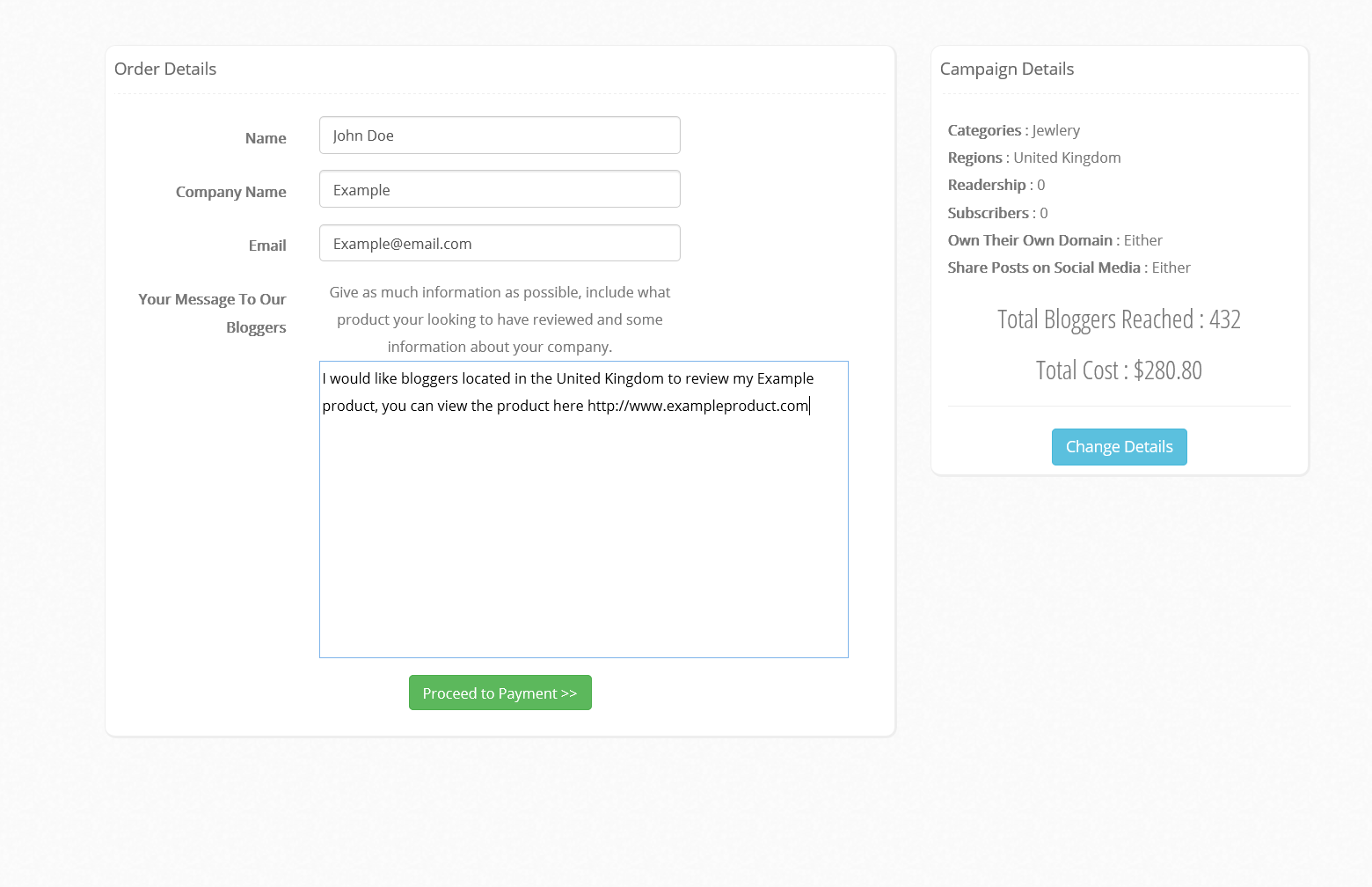This screenshot has width=1372, height=887.
Task: Click inside the message textarea
Action: [584, 509]
